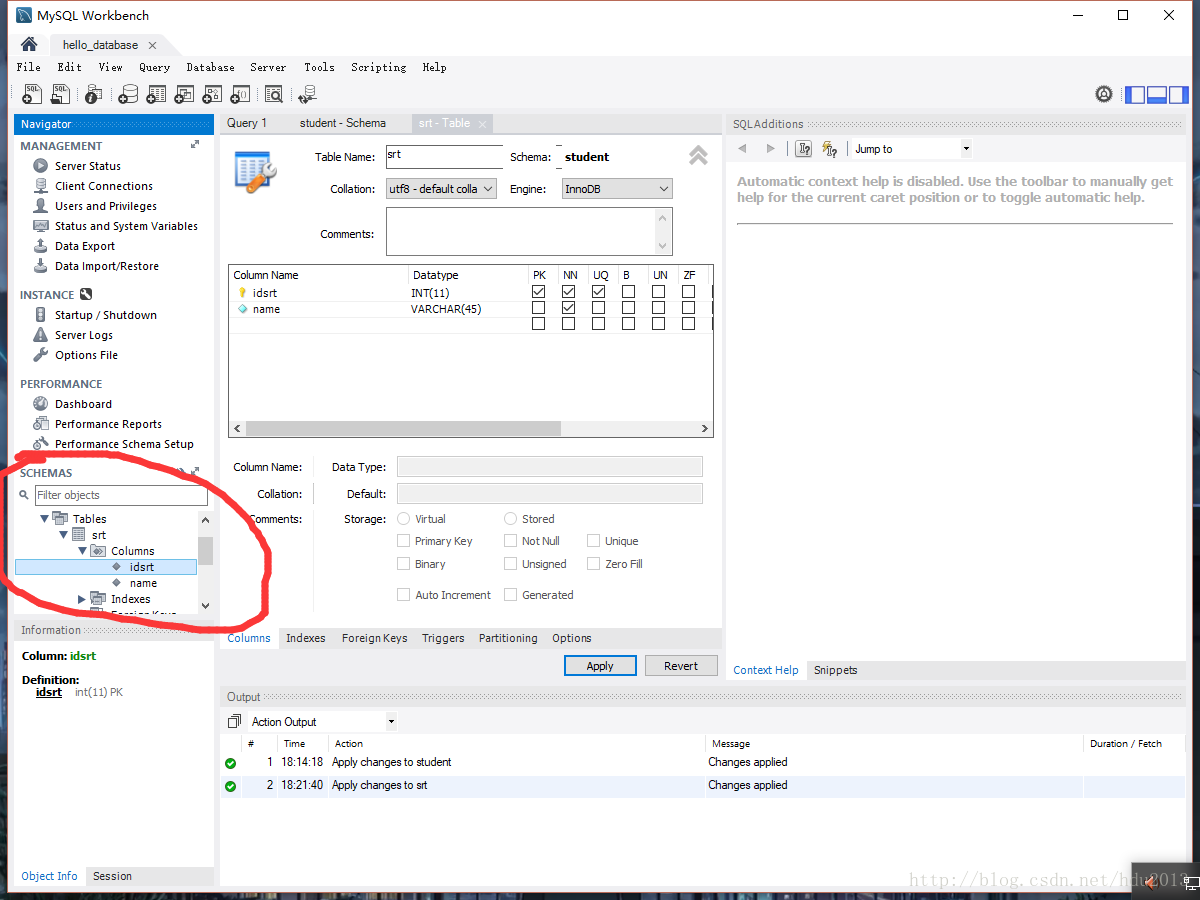Go to the Workbench home tab
This screenshot has height=900, width=1200.
[29, 45]
